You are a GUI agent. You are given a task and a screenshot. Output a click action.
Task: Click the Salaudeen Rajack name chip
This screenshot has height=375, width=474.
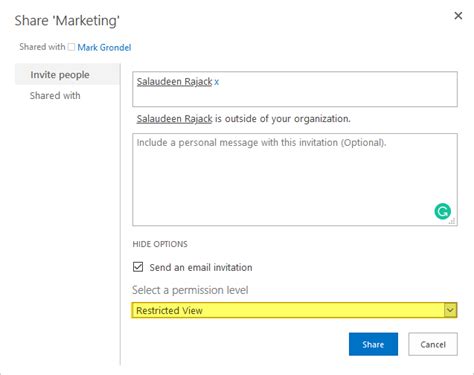[174, 82]
